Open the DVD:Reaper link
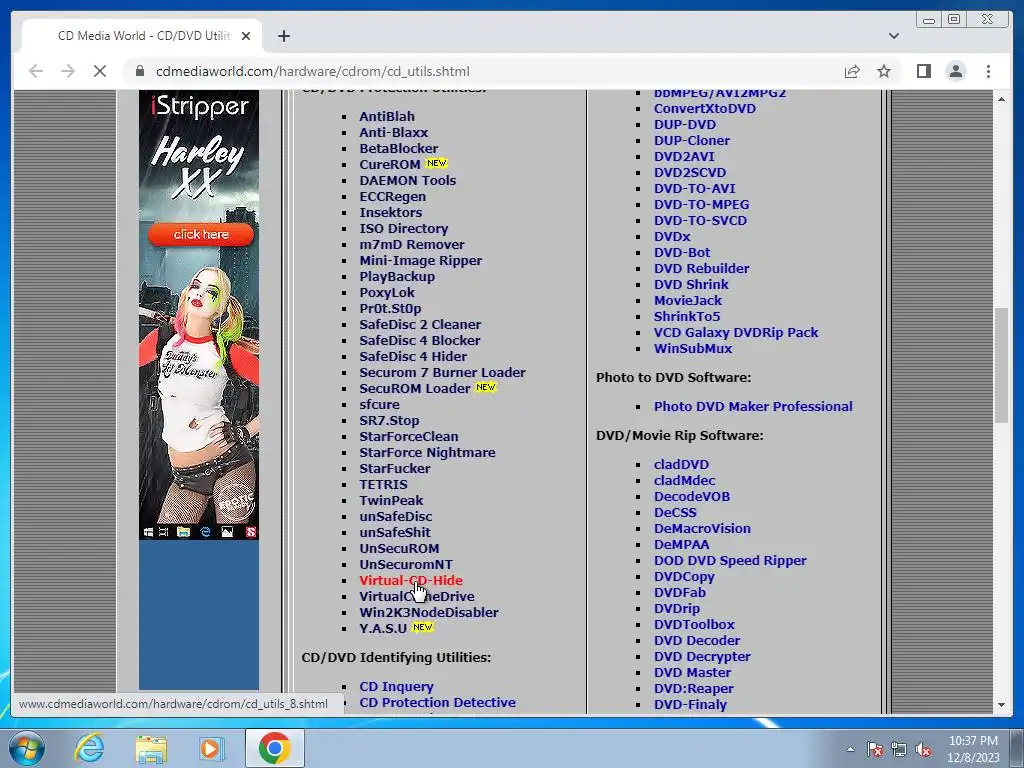 coord(694,688)
